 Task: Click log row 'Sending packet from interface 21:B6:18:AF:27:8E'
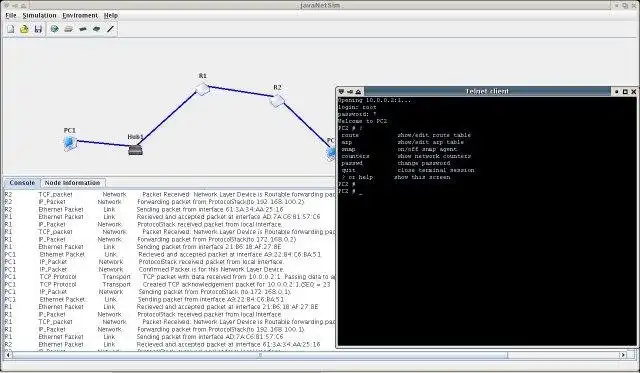click(209, 247)
